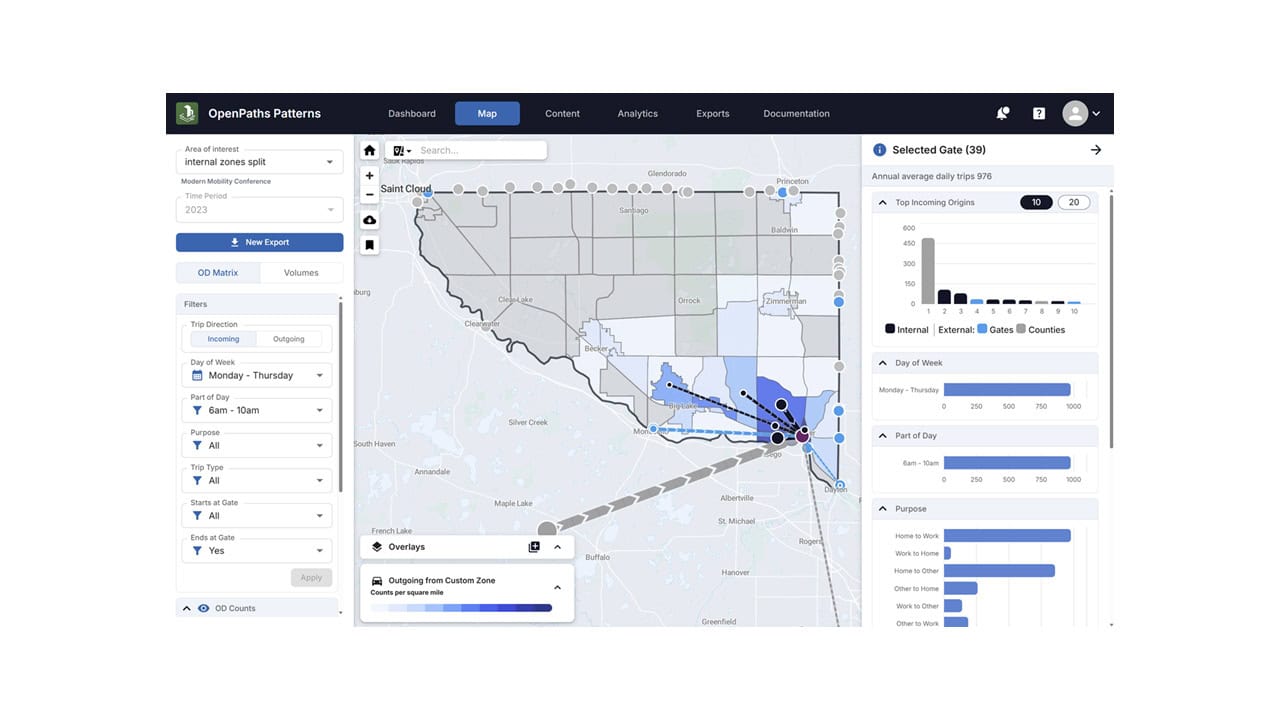Click the counts per square mile color ramp
This screenshot has width=1280, height=720.
[x=461, y=608]
